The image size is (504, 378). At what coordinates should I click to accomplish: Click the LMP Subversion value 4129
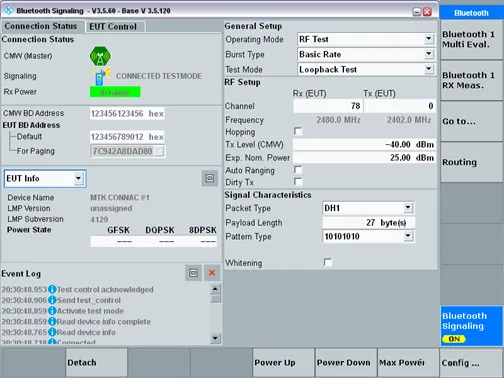click(x=99, y=219)
